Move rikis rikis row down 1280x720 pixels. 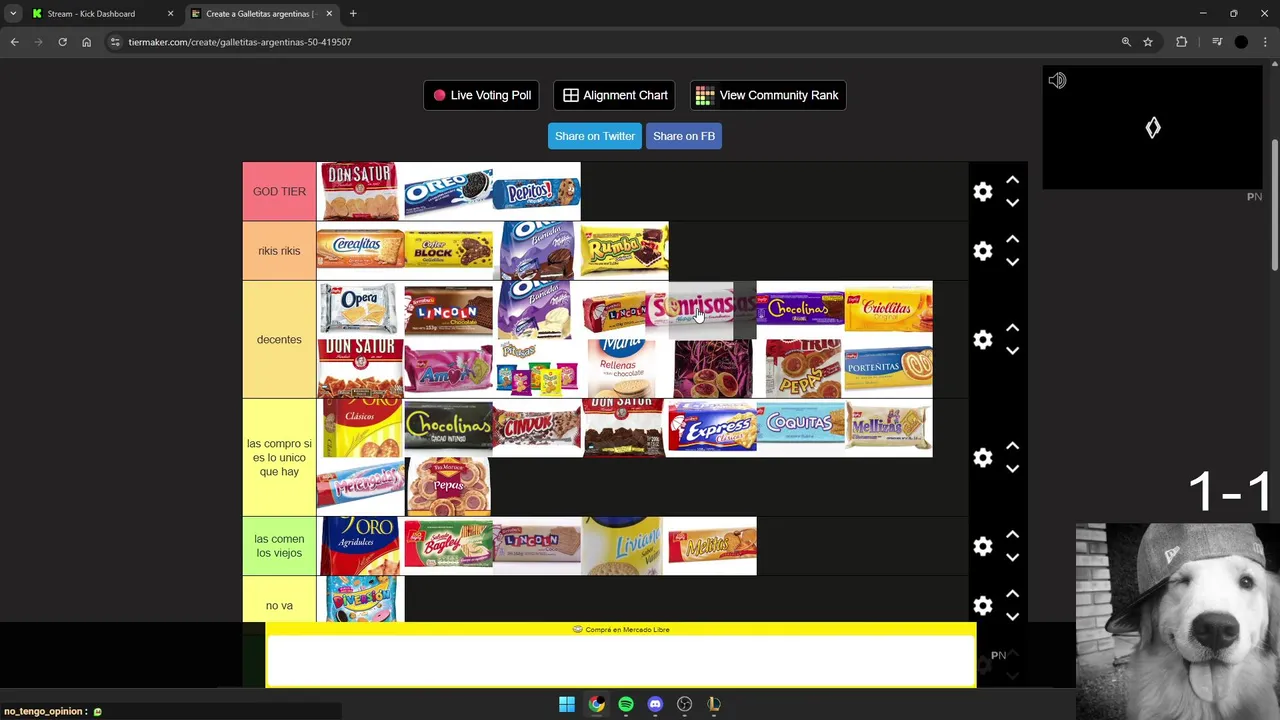point(1012,262)
